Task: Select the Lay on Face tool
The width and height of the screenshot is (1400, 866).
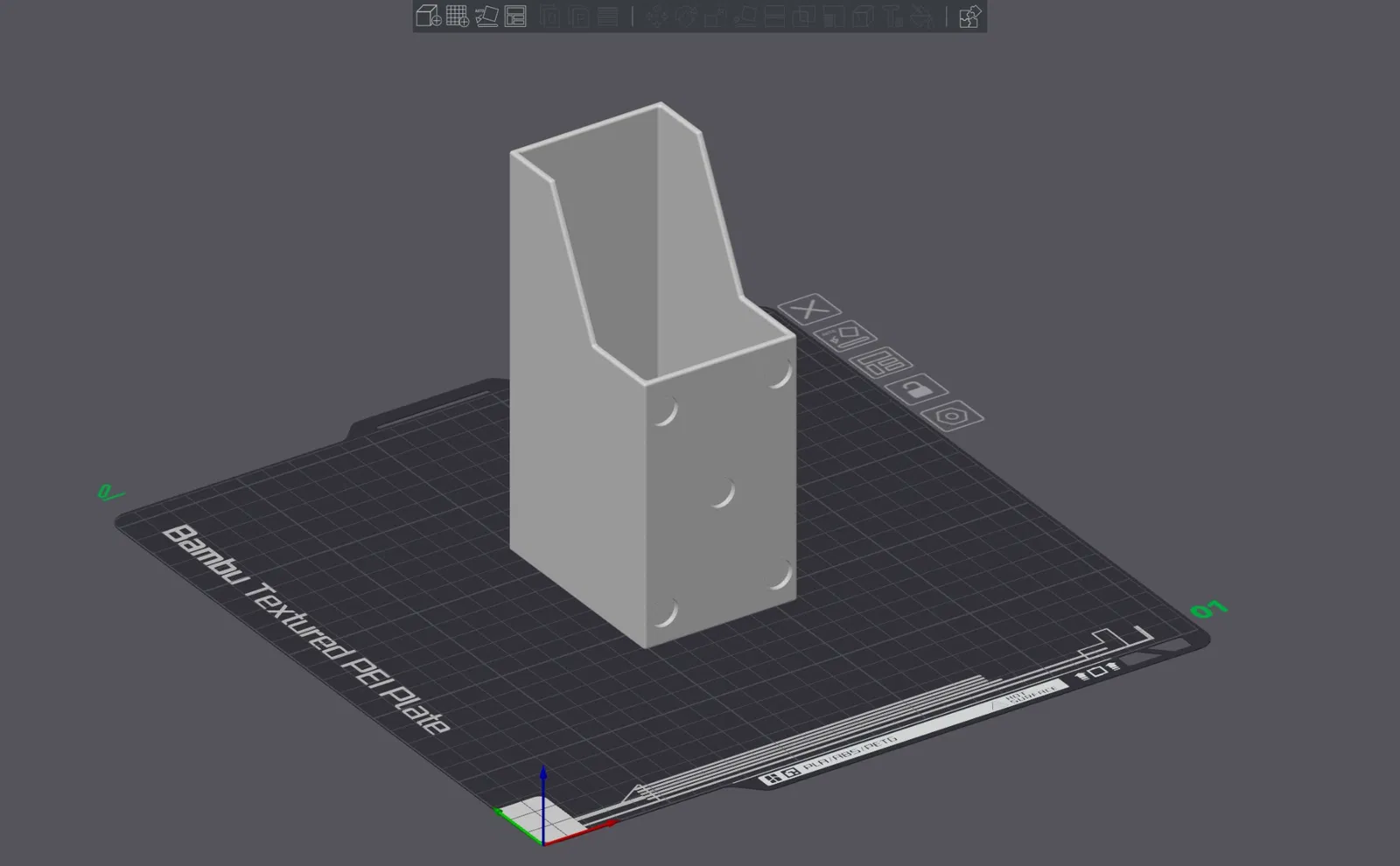Action: click(745, 17)
